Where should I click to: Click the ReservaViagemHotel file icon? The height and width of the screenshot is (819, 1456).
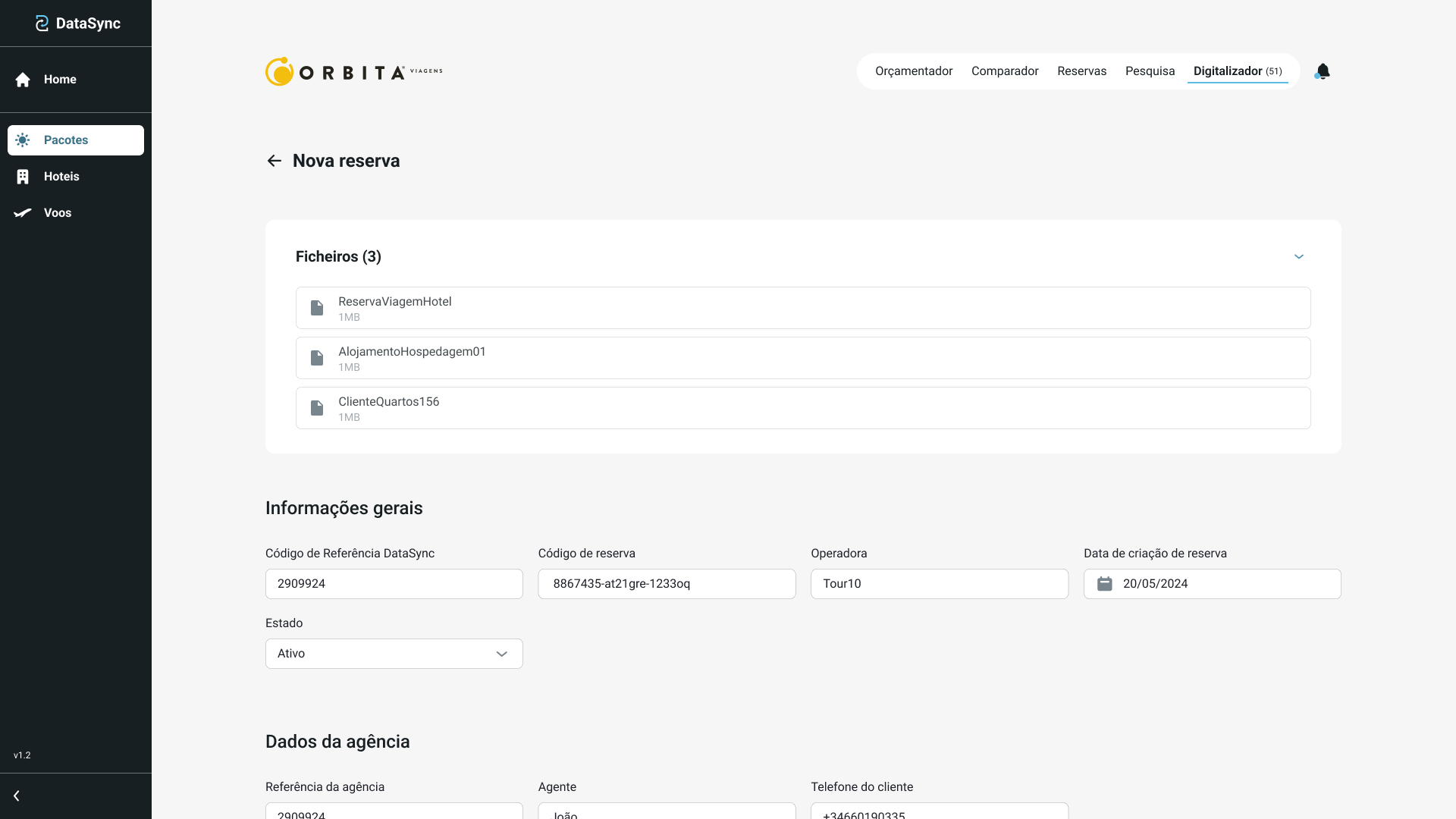[317, 308]
